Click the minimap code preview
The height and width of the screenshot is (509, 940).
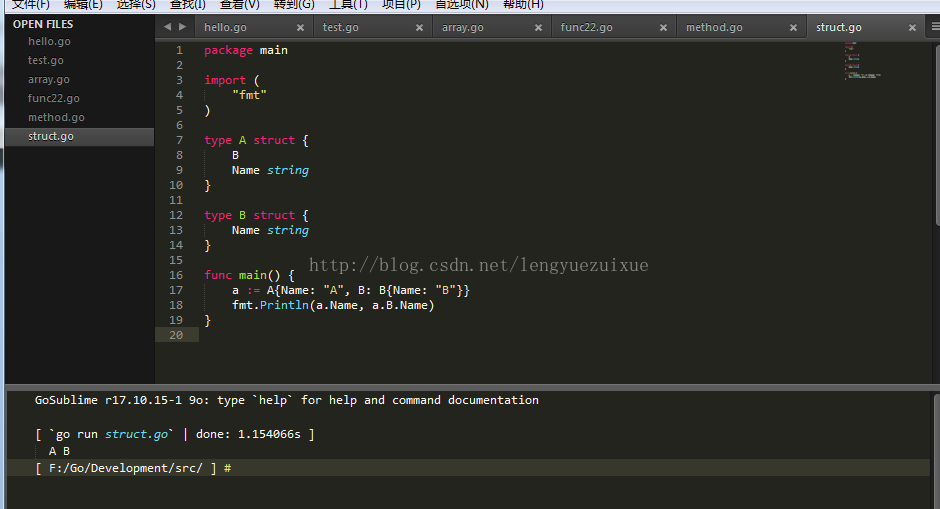(x=862, y=61)
